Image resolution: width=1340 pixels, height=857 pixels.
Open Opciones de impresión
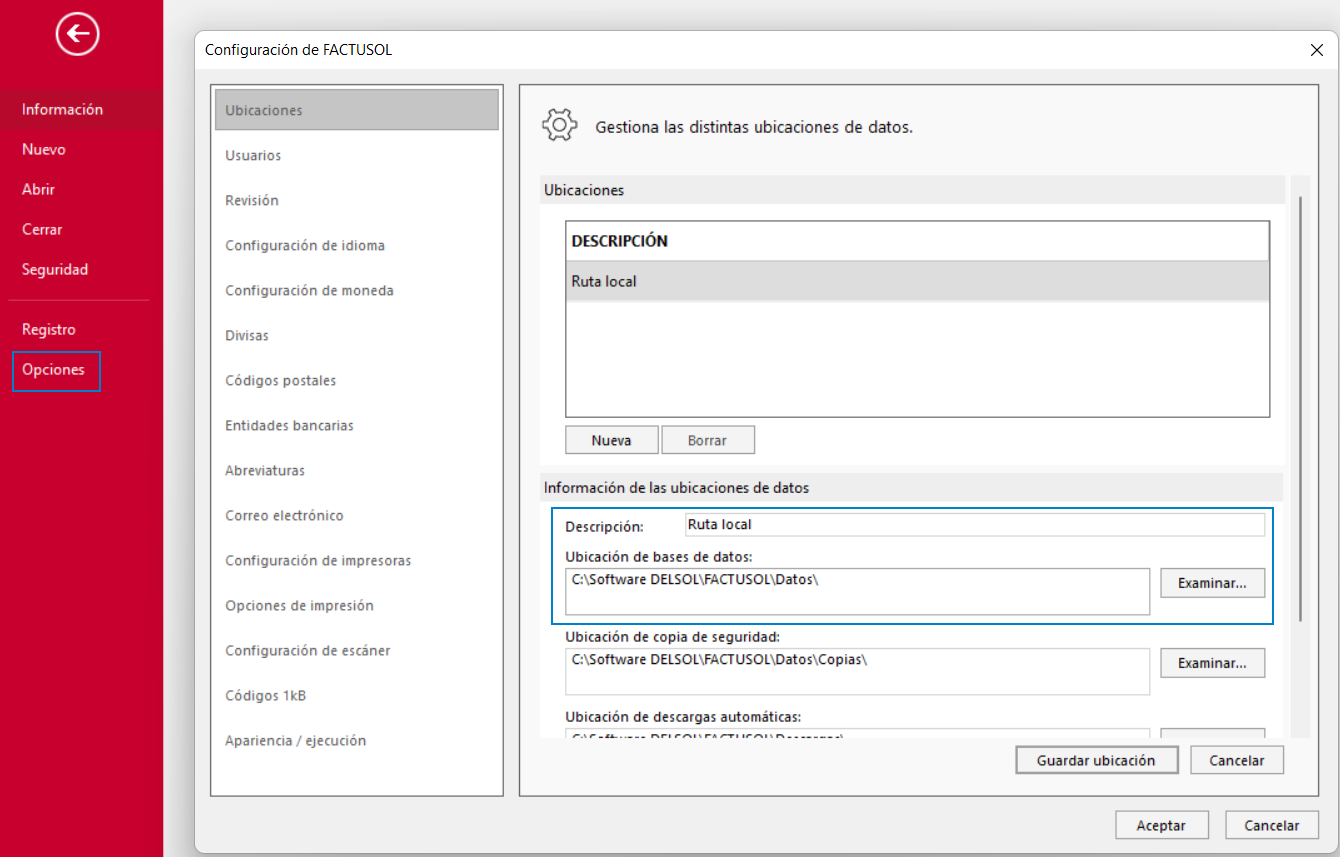click(x=299, y=605)
